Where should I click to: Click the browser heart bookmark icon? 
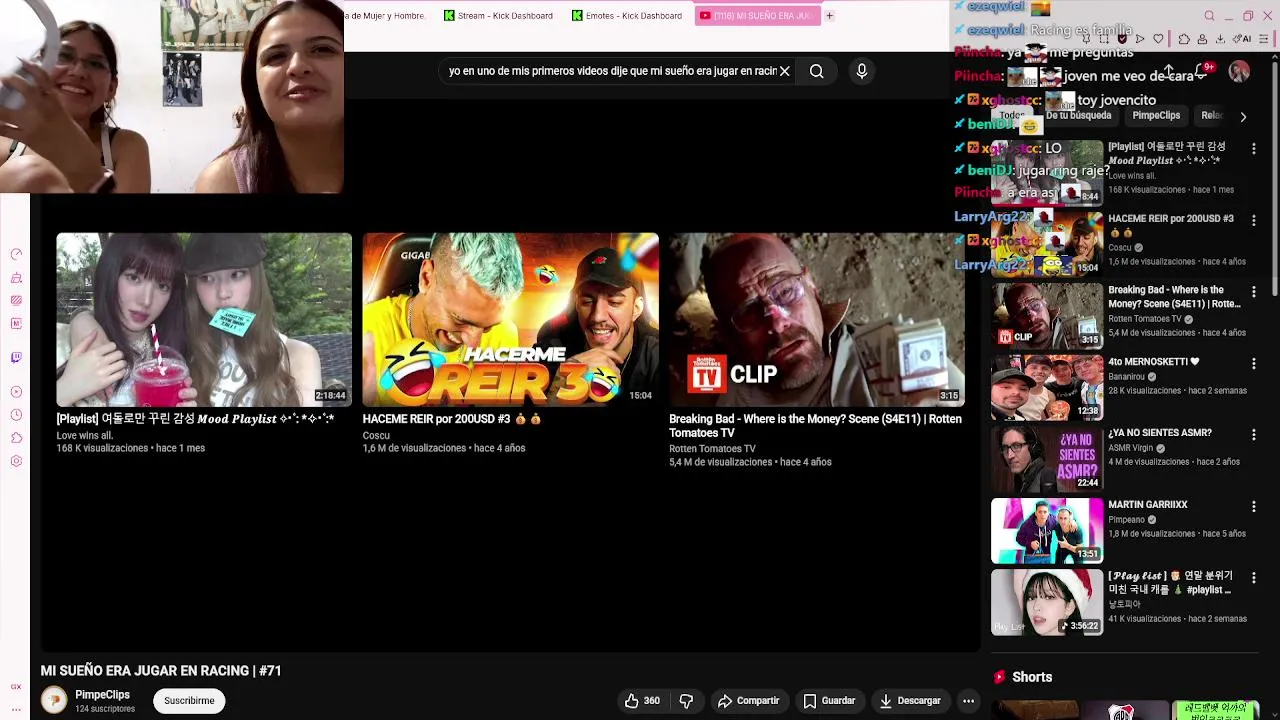click(x=1158, y=39)
